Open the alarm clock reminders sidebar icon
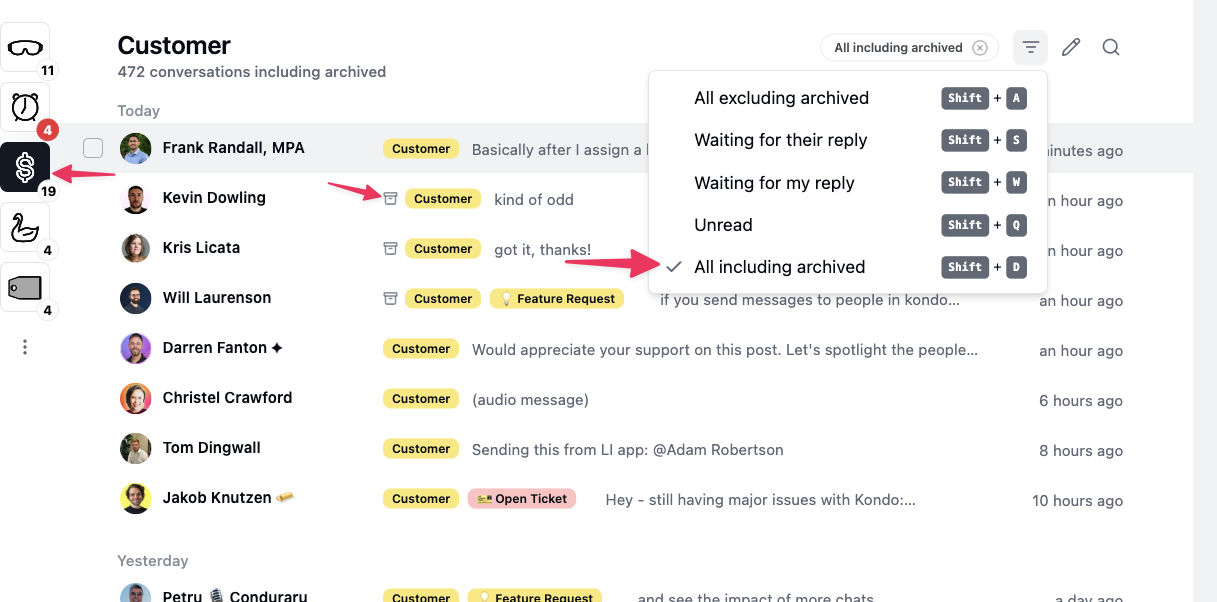1217x602 pixels. tap(25, 107)
